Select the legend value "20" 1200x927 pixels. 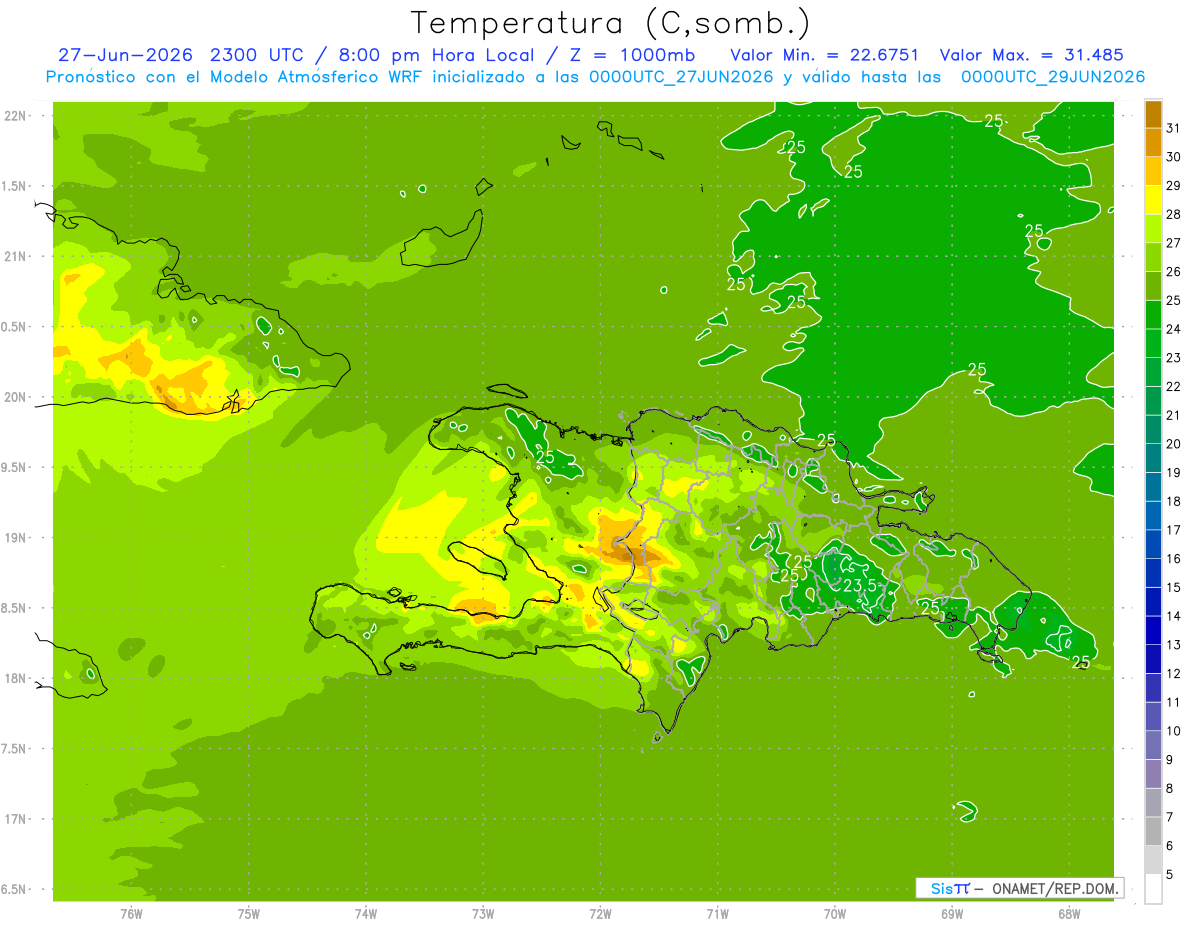[x=1174, y=444]
